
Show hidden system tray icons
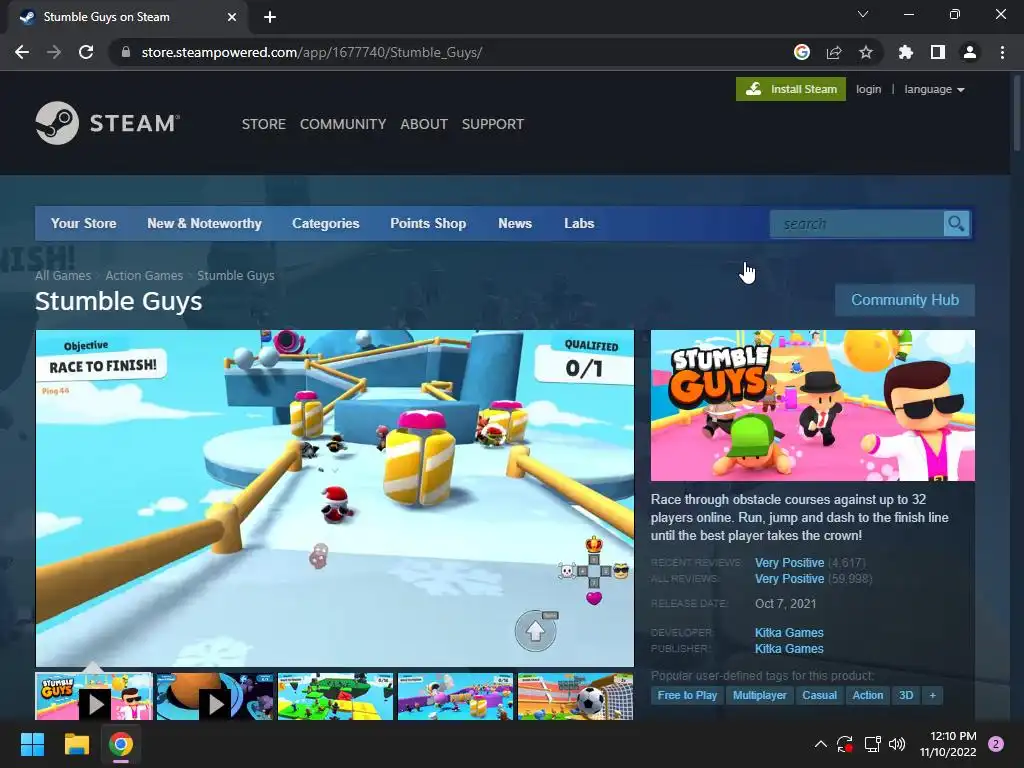click(821, 744)
